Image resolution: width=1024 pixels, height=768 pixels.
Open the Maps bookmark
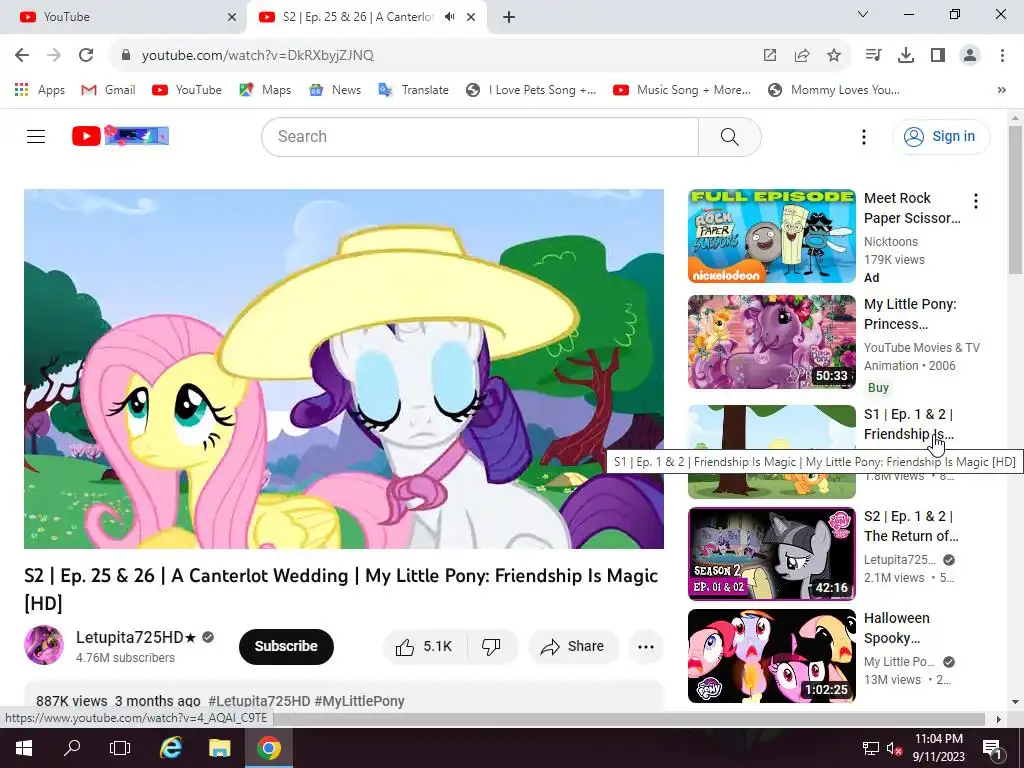(x=265, y=90)
